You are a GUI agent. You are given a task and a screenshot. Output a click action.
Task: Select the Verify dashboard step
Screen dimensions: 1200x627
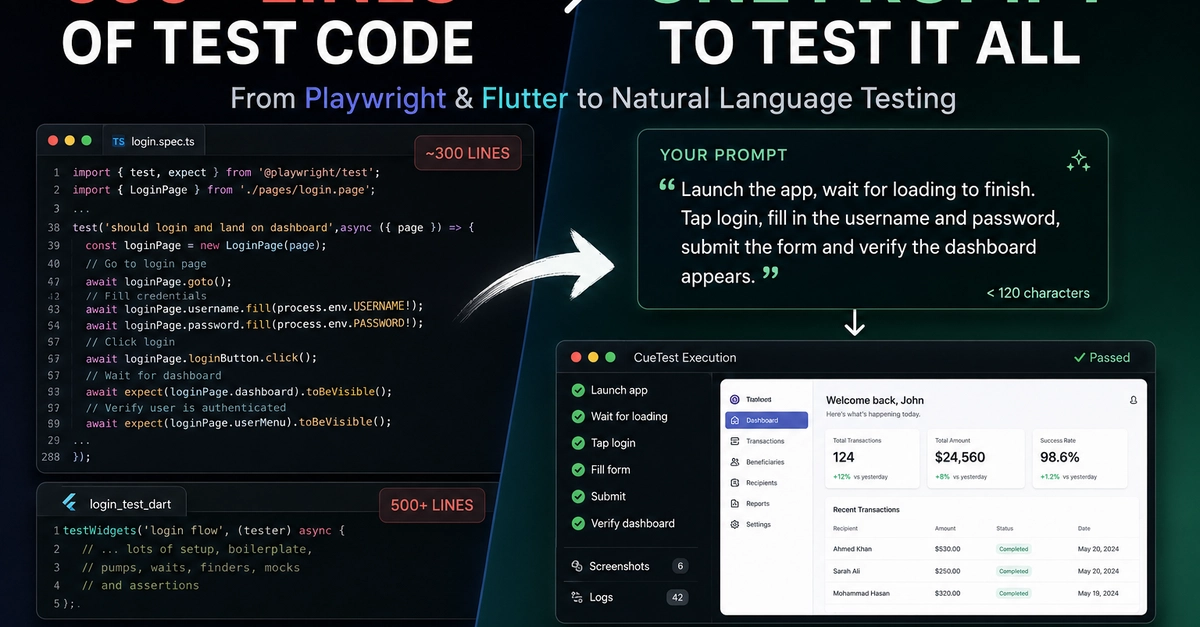tap(623, 523)
